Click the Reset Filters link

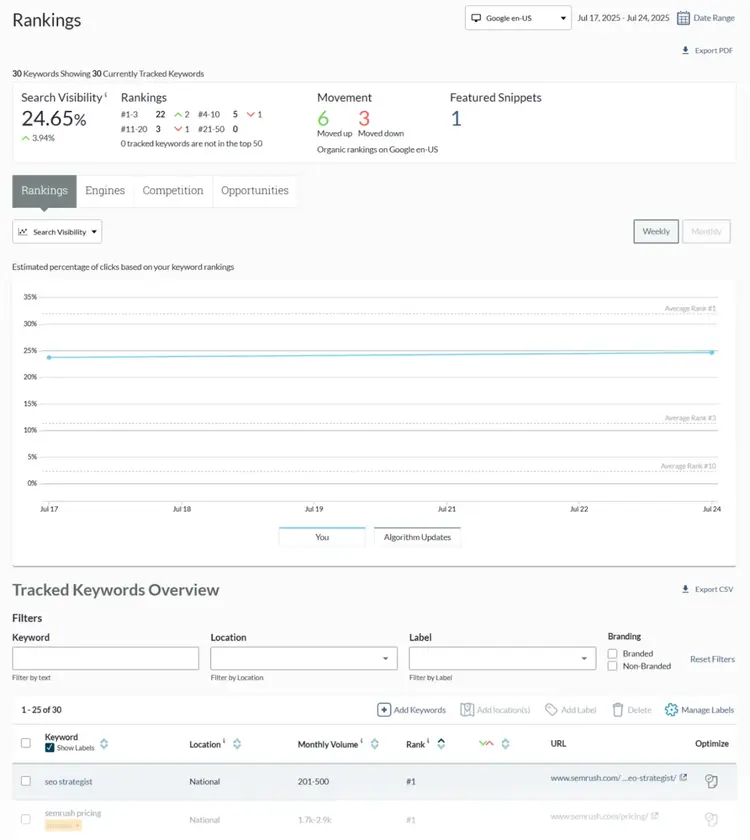(x=712, y=659)
